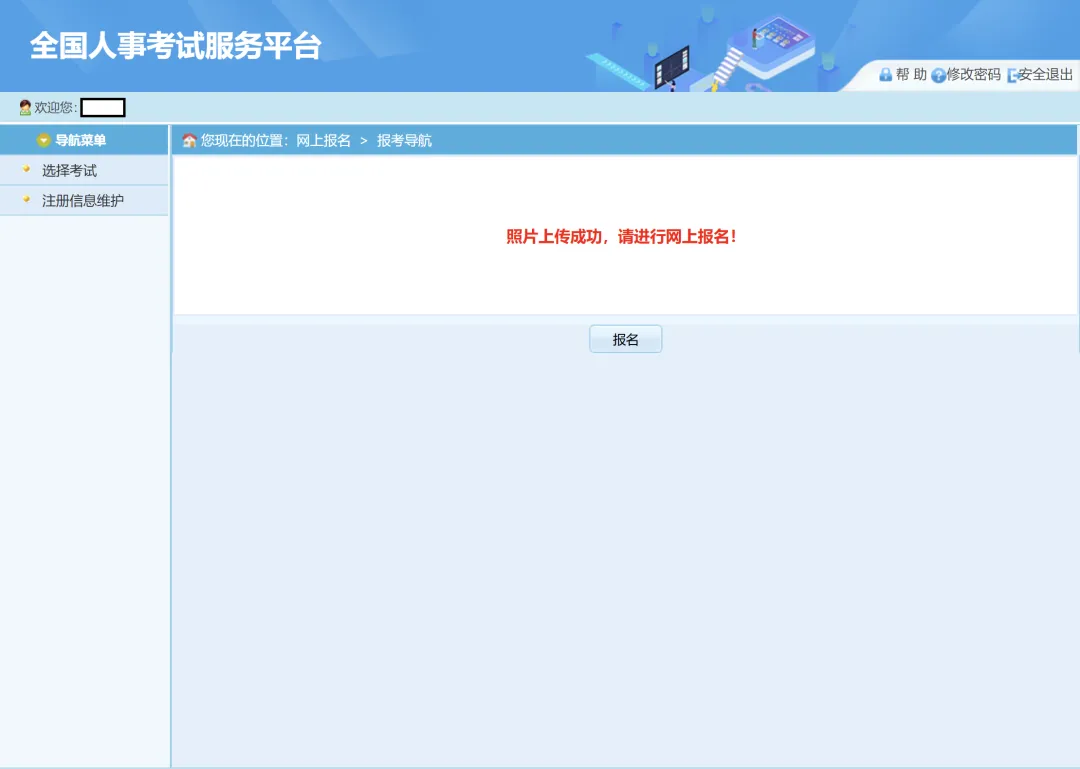点击修改密码前的问号圆形图标
Screen dimensions: 1080x769
(x=937, y=74)
